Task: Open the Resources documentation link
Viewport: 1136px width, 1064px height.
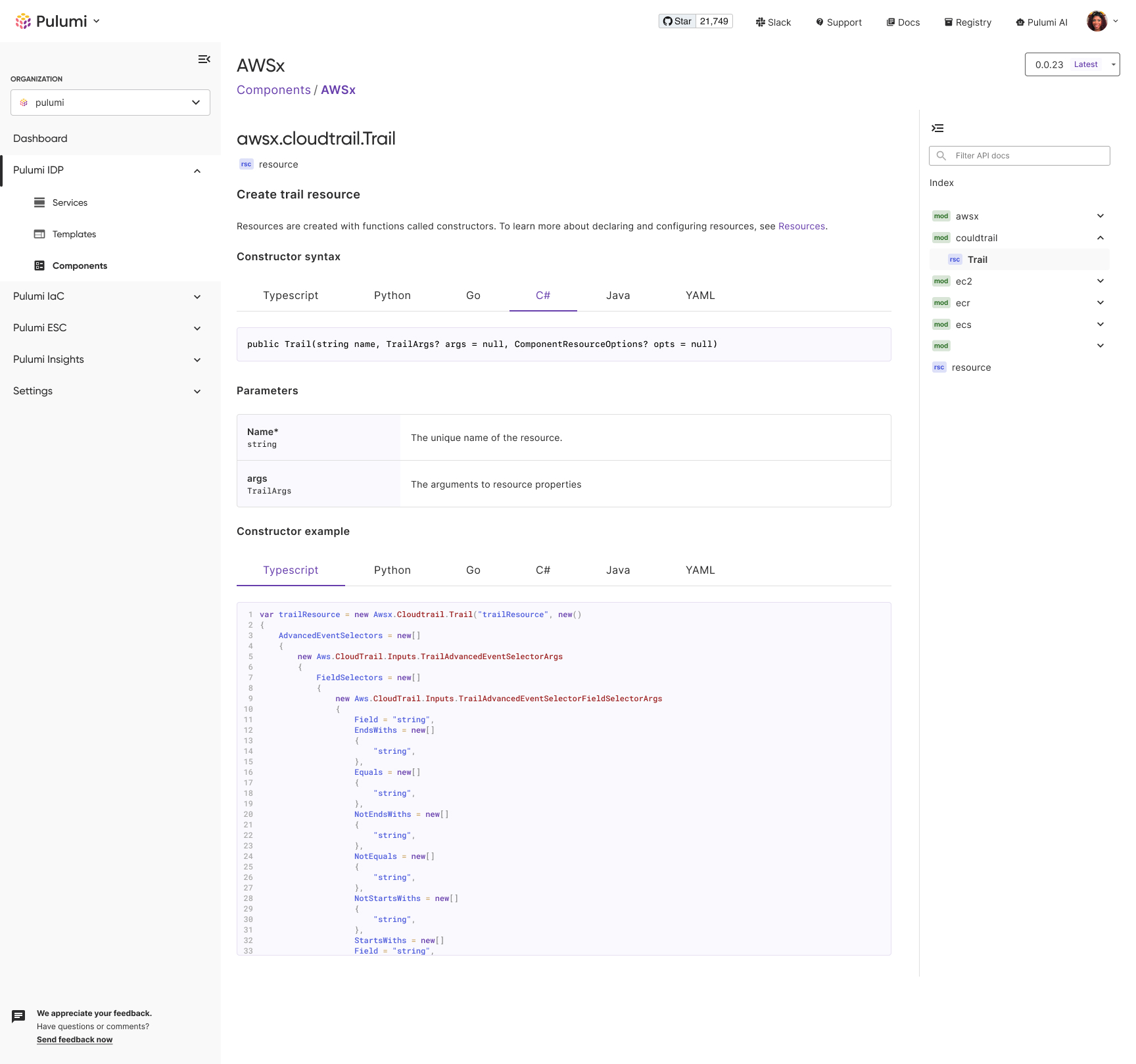Action: (x=801, y=226)
